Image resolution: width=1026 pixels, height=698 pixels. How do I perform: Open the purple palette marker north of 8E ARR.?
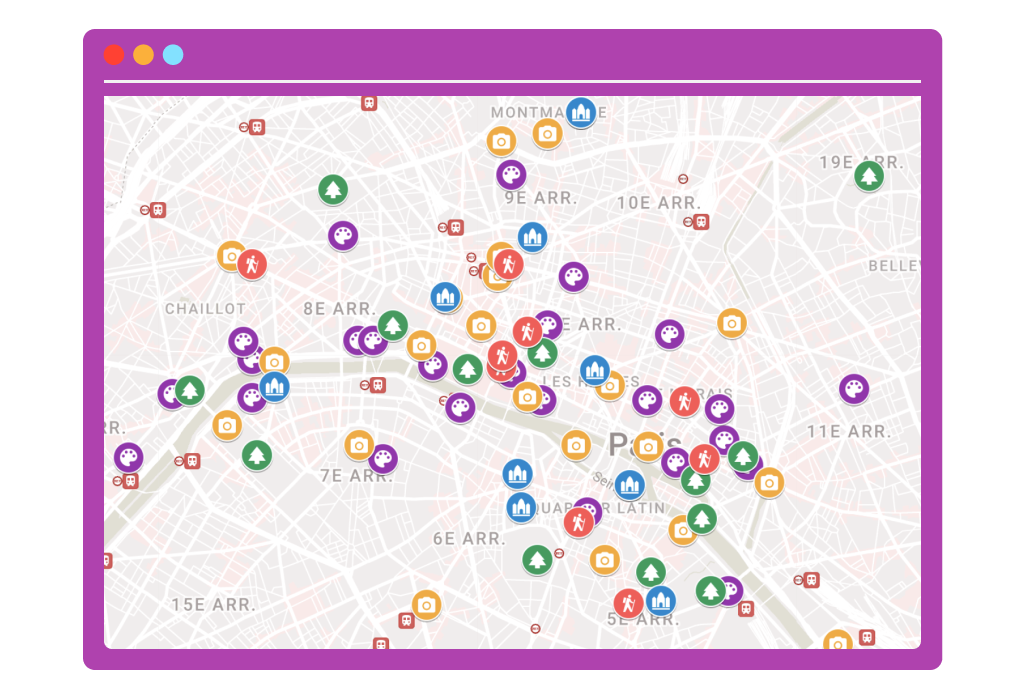(343, 235)
